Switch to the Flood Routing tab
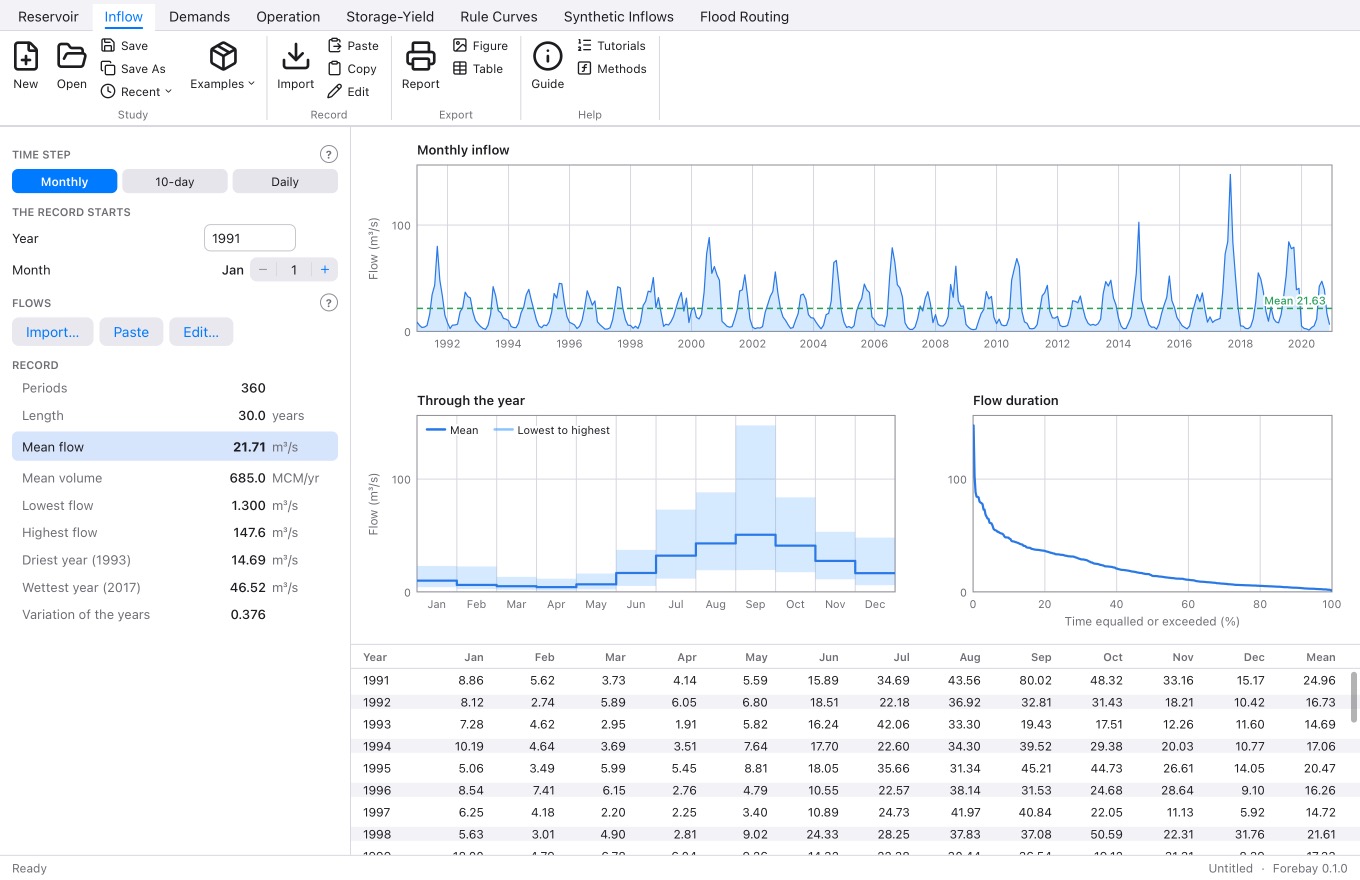The width and height of the screenshot is (1360, 880). [x=744, y=16]
